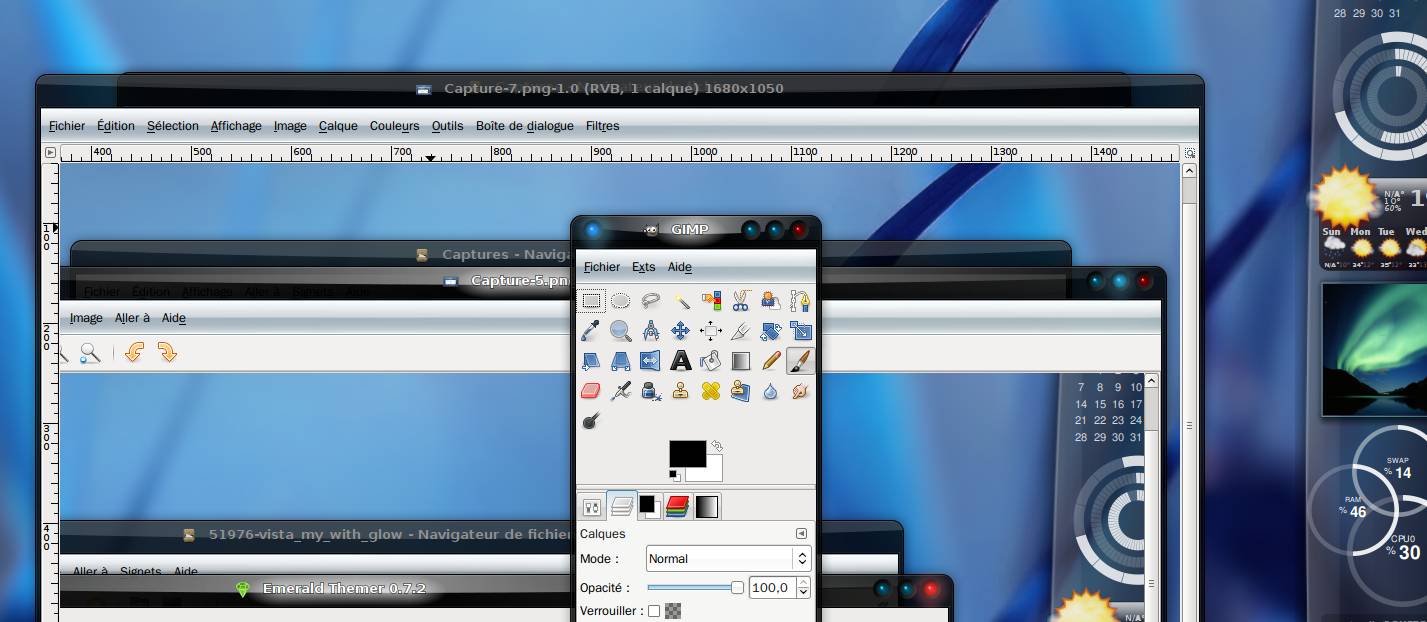1427x622 pixels.
Task: Swap foreground and background colors arrow
Action: pyautogui.click(x=716, y=446)
